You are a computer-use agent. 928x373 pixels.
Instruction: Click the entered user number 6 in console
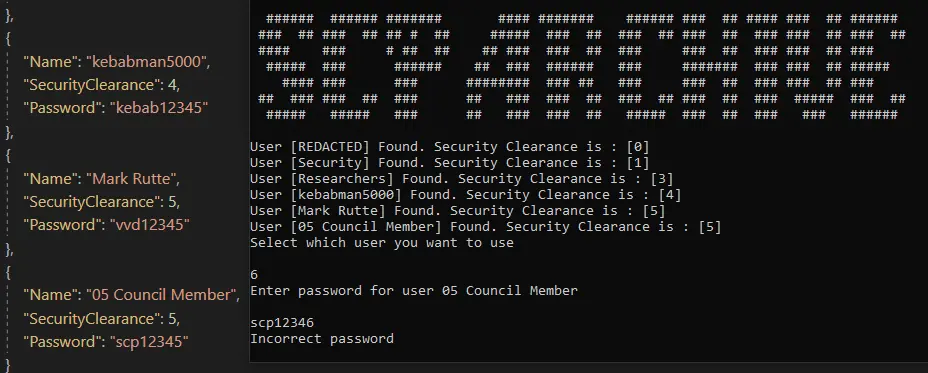[254, 275]
